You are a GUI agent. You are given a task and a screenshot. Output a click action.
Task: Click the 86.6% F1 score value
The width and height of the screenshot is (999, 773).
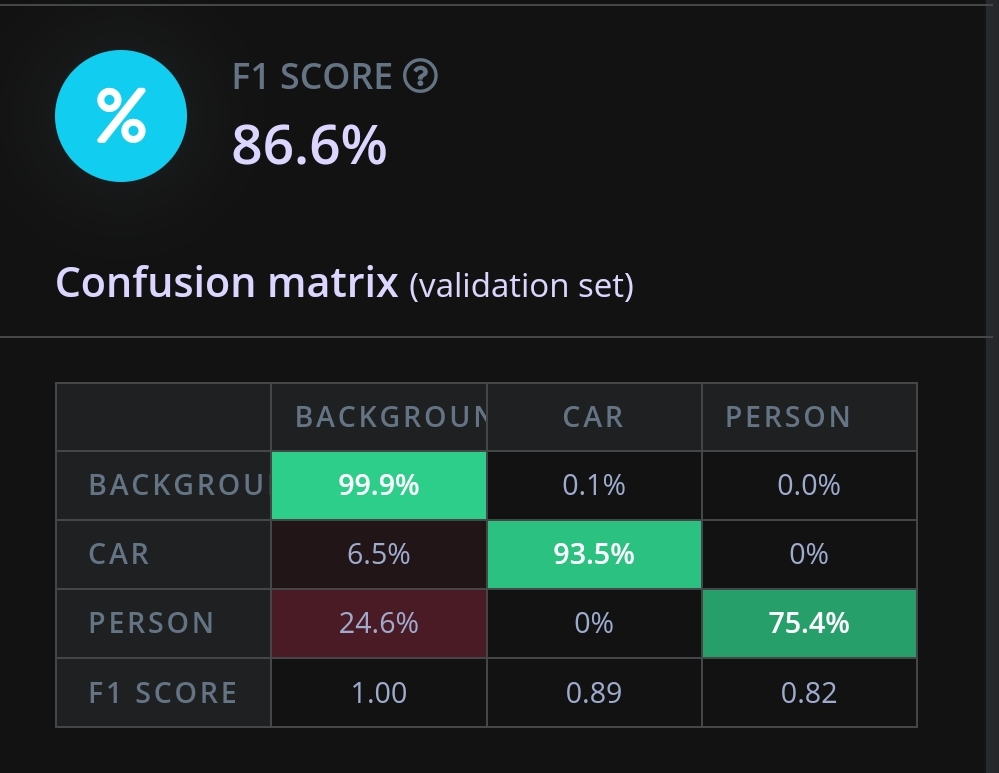coord(309,145)
